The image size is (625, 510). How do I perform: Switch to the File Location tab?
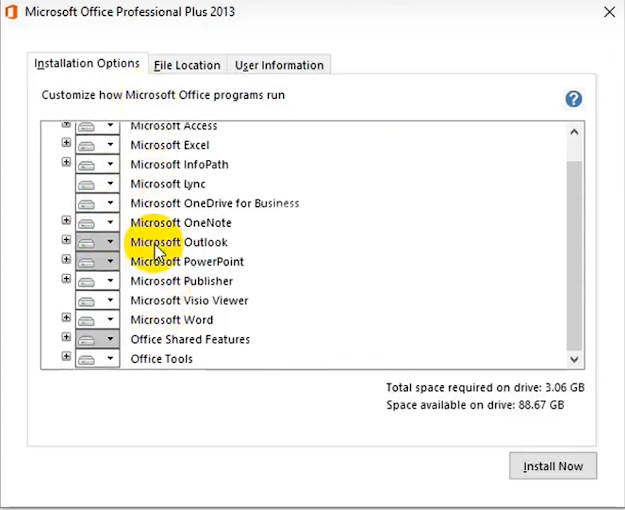(187, 65)
